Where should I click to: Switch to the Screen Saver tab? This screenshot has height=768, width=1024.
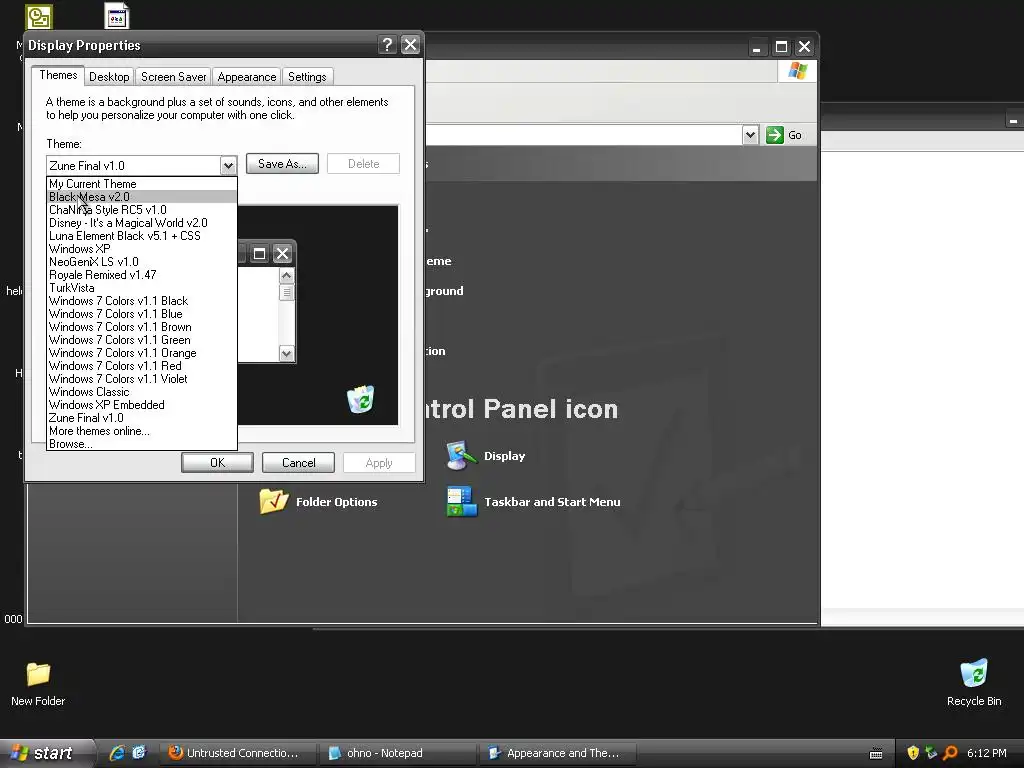pyautogui.click(x=174, y=77)
